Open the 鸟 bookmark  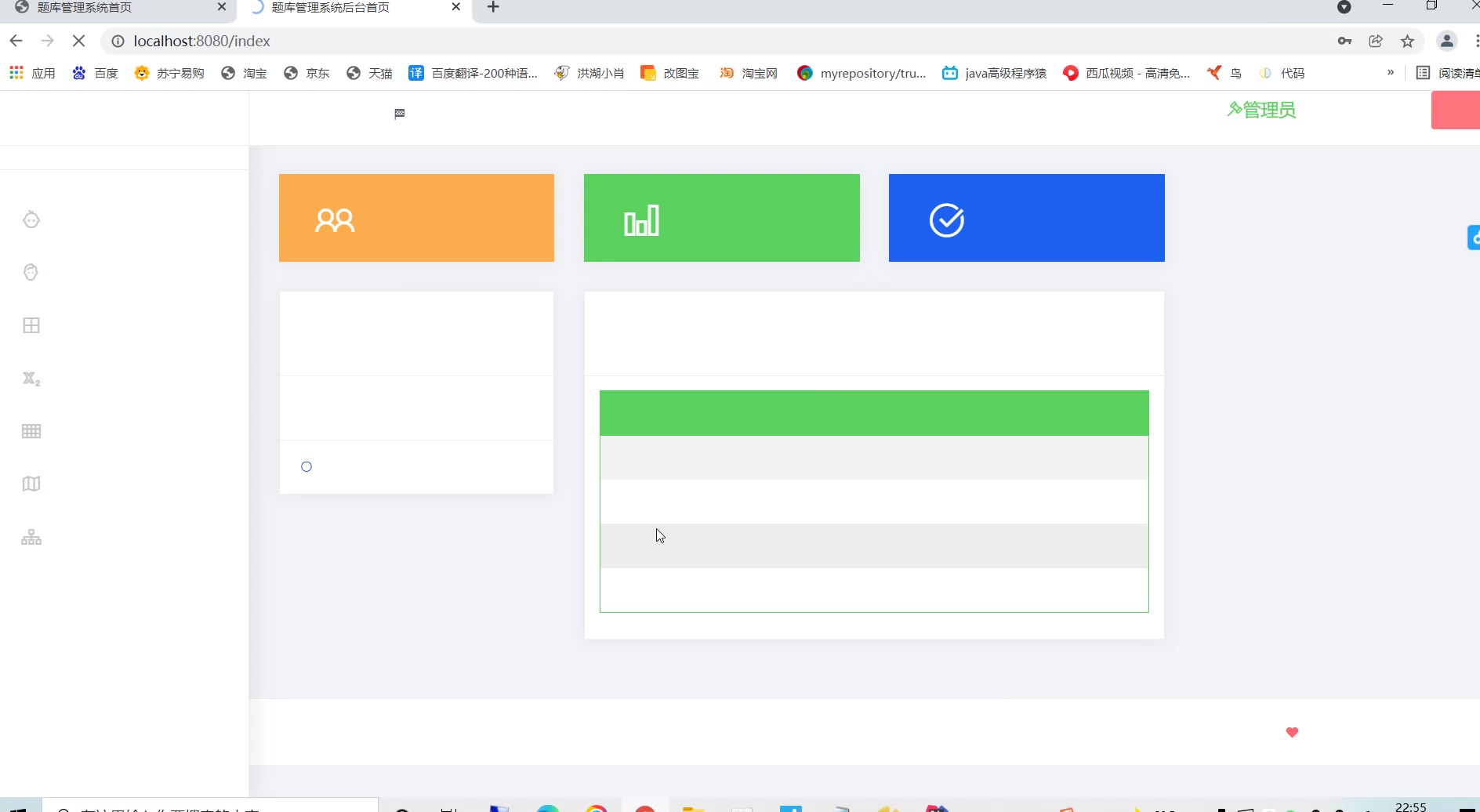(x=1224, y=73)
